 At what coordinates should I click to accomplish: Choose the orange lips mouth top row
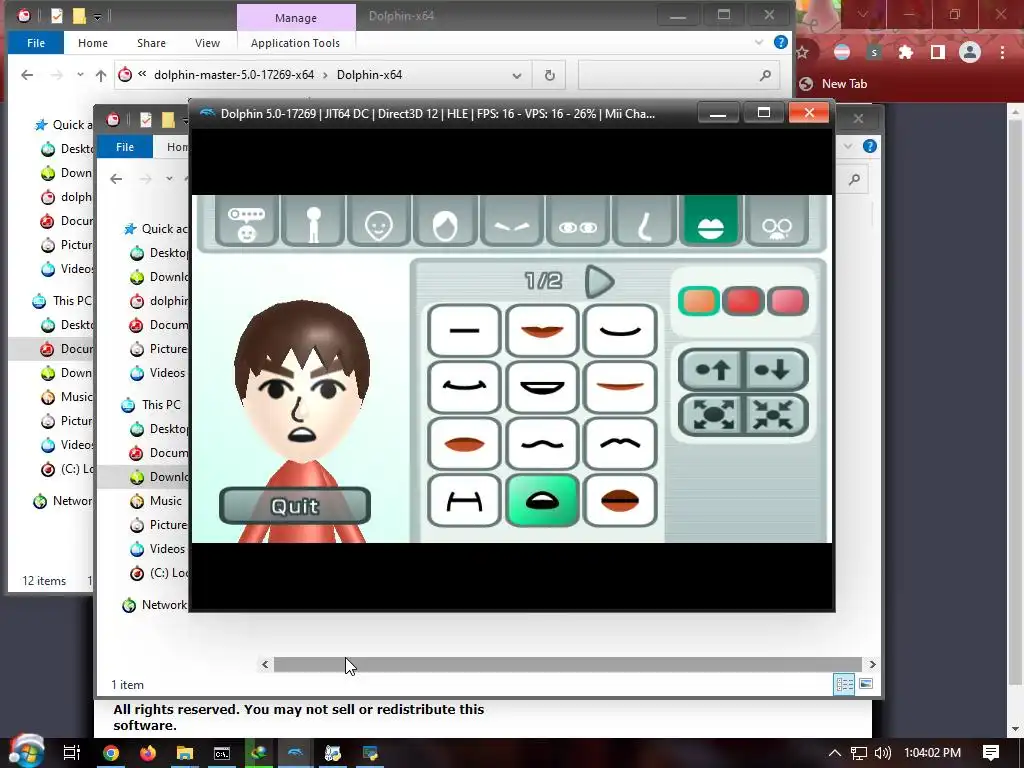coord(542,330)
